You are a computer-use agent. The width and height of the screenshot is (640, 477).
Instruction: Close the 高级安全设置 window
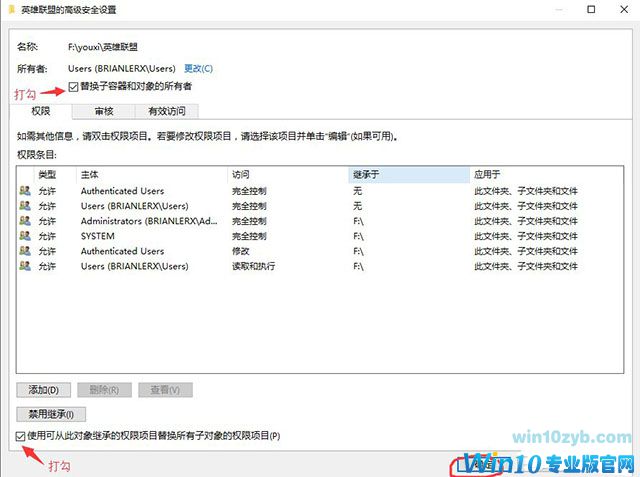pyautogui.click(x=624, y=9)
